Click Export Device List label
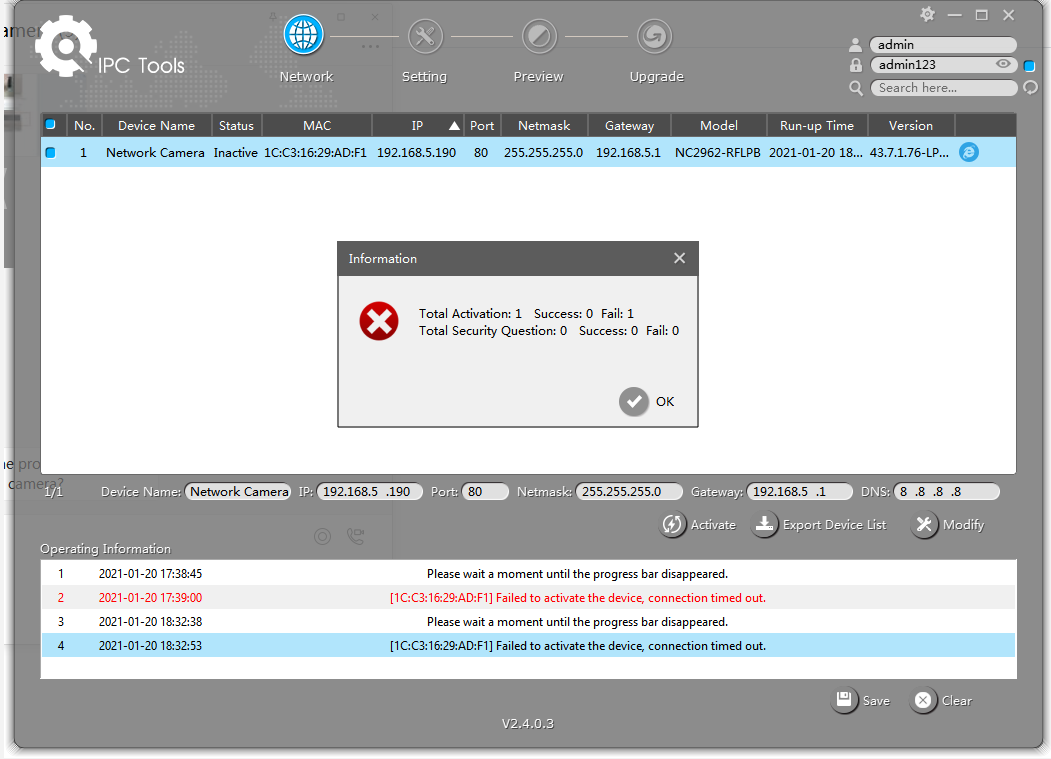Image resolution: width=1051 pixels, height=759 pixels. (x=834, y=525)
